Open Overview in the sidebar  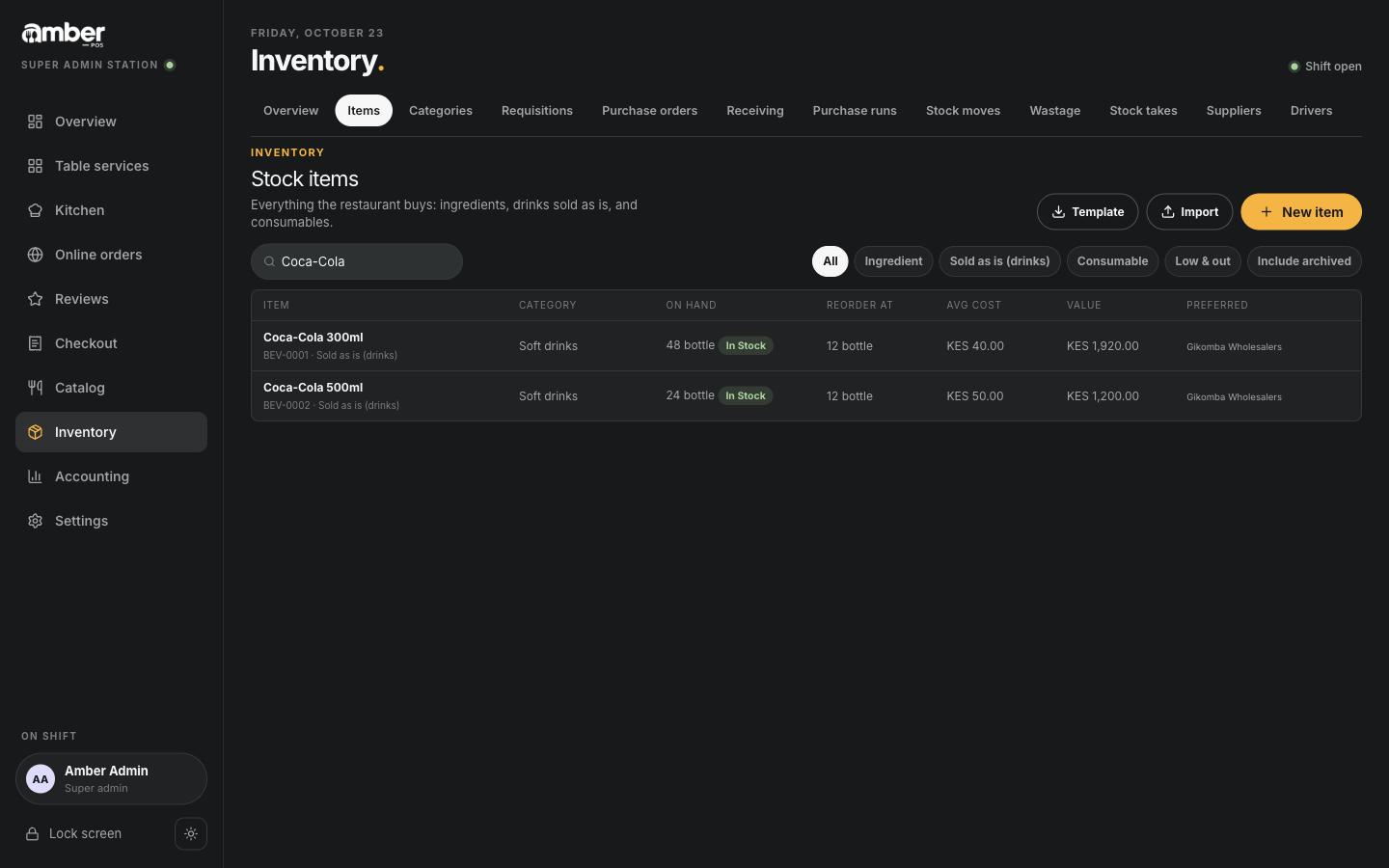pos(111,122)
